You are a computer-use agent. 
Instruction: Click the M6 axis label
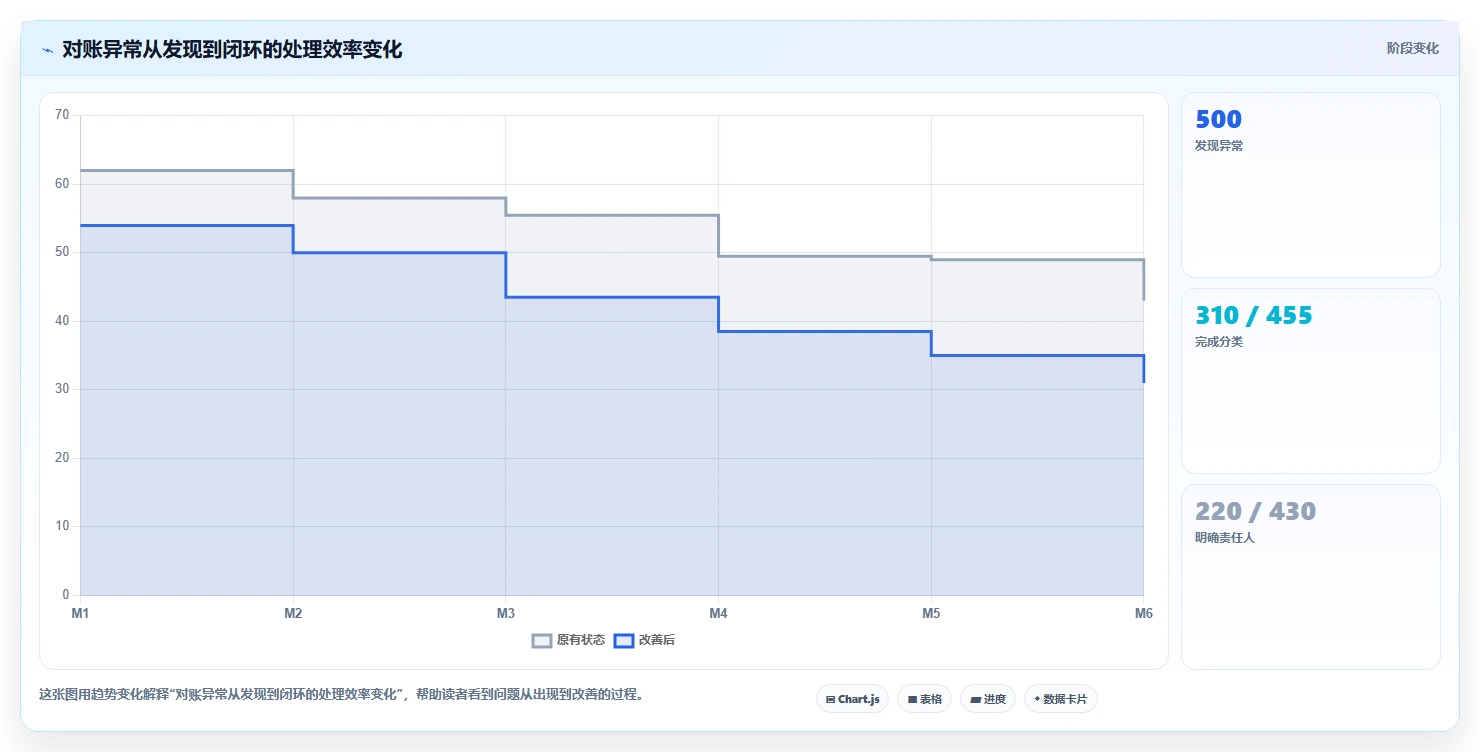[1144, 613]
